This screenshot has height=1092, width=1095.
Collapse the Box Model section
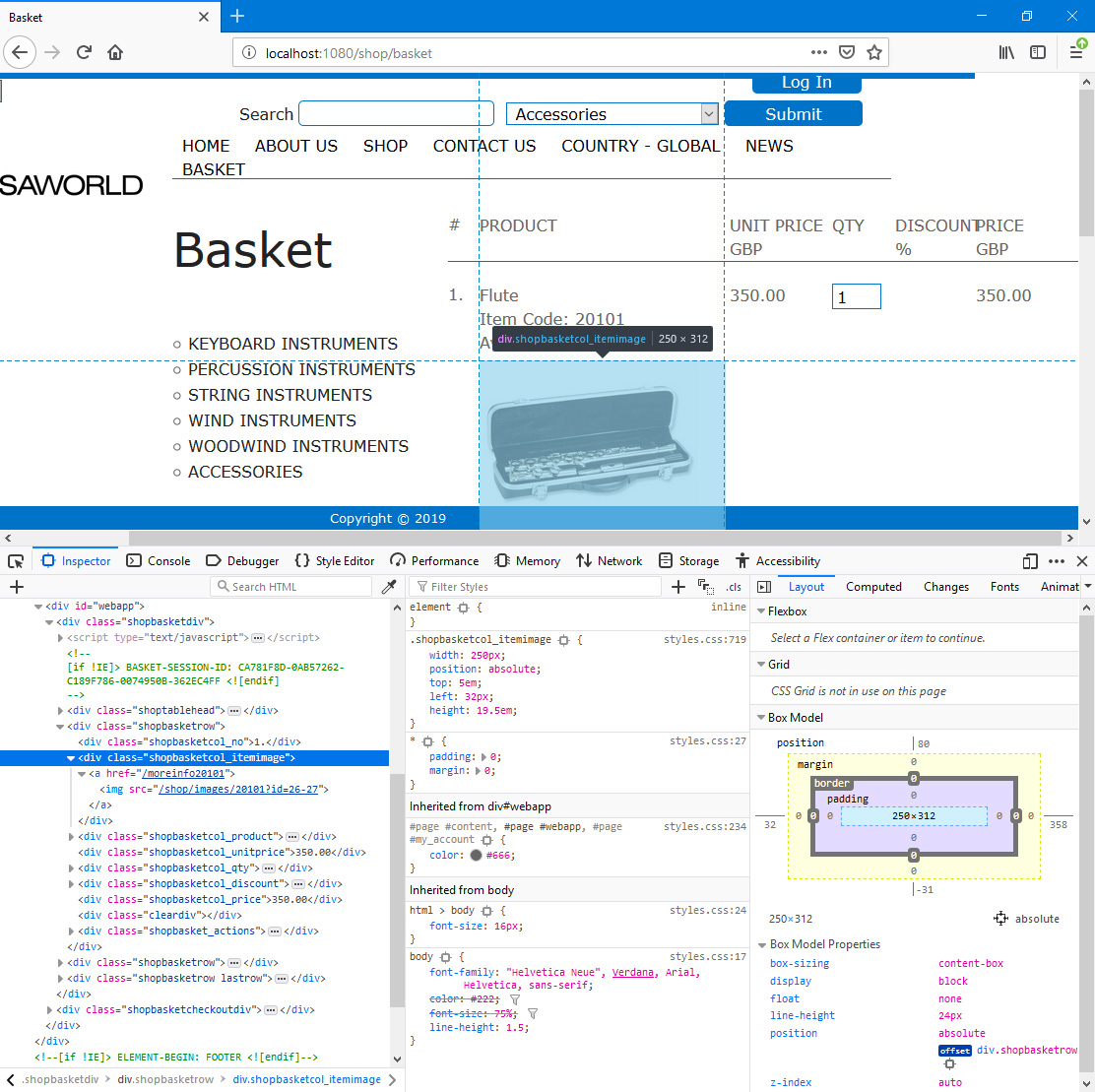click(x=761, y=718)
